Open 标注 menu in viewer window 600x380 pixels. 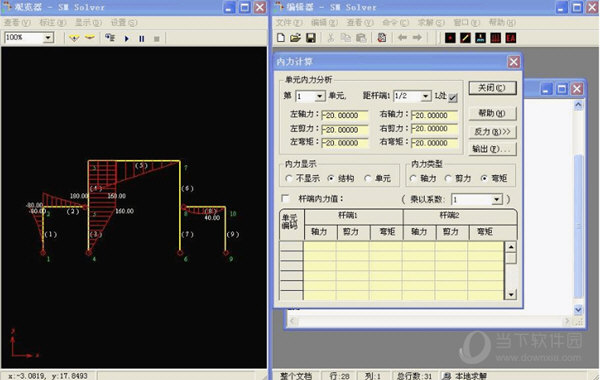53,23
